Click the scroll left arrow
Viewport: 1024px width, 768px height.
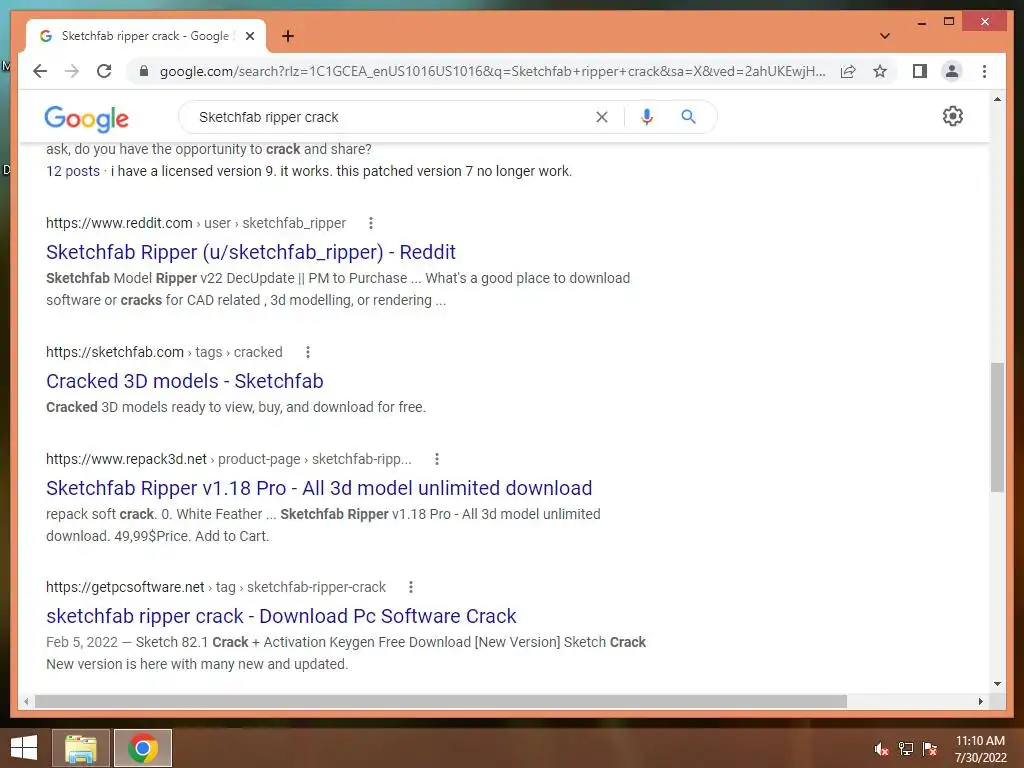[26, 701]
